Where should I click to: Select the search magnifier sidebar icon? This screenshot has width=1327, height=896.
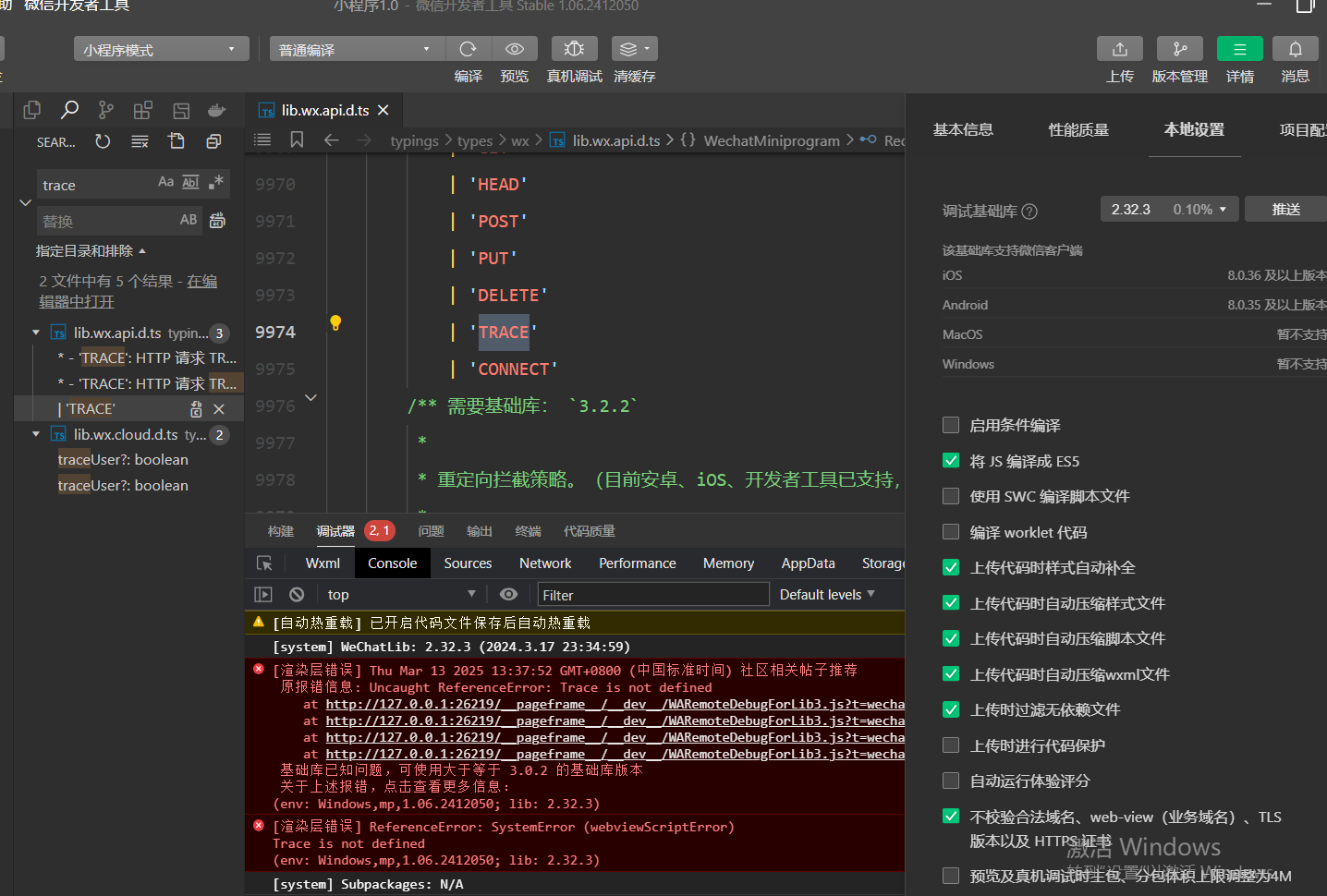(x=69, y=111)
